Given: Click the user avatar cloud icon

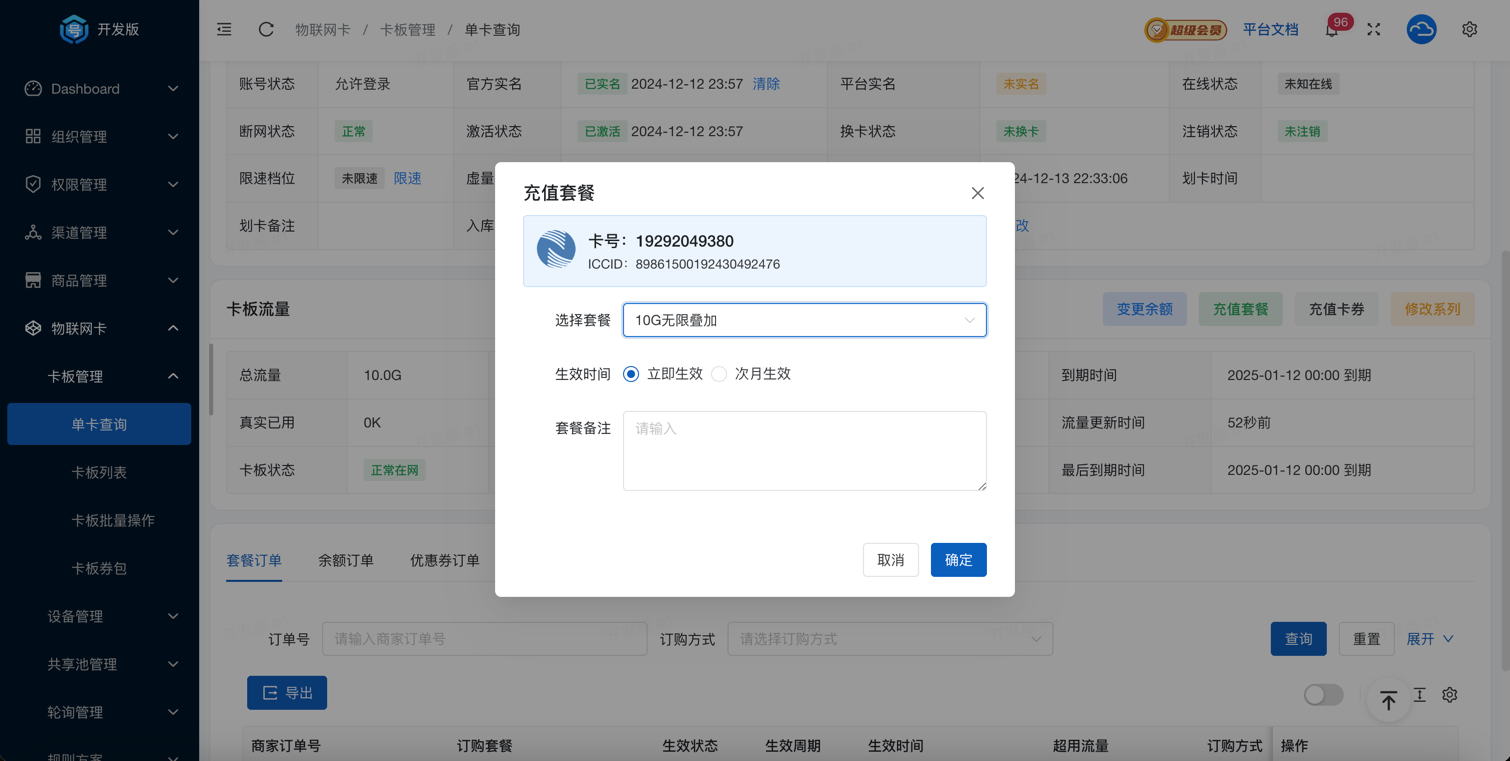Looking at the screenshot, I should click(x=1421, y=30).
